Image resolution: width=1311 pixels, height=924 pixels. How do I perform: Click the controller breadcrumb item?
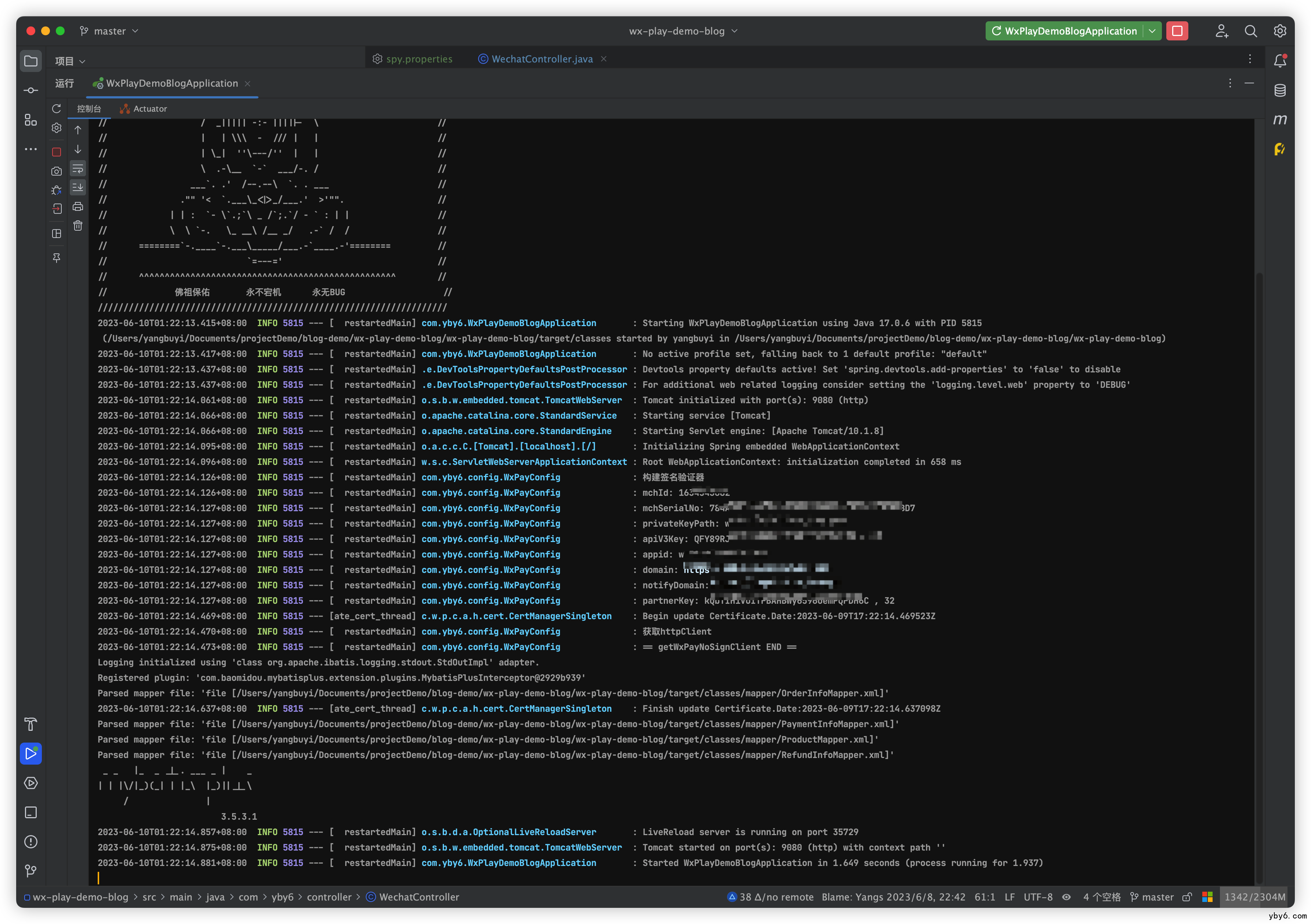coord(329,896)
